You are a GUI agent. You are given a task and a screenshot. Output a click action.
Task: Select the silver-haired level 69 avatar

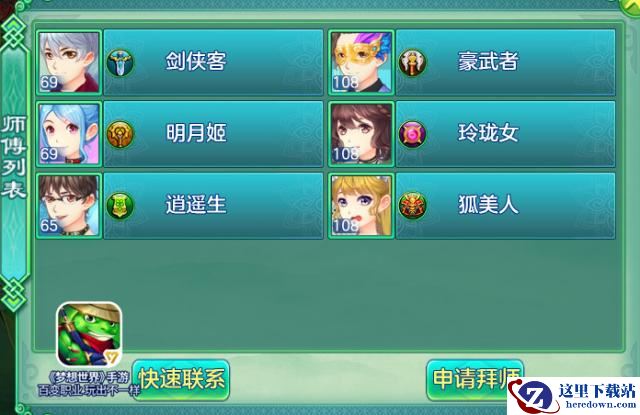(x=69, y=62)
